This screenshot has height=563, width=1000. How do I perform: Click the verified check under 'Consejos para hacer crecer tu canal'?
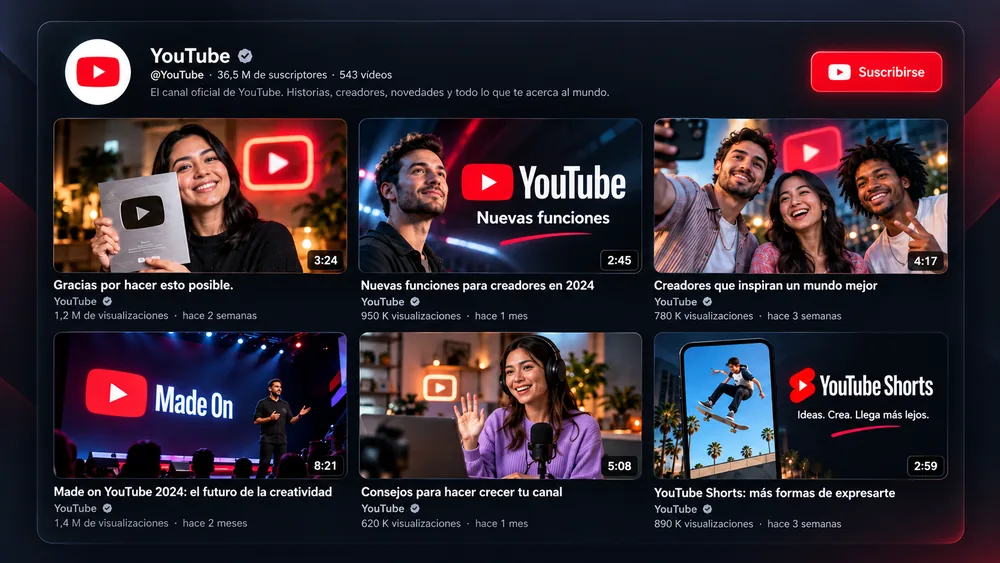point(415,509)
